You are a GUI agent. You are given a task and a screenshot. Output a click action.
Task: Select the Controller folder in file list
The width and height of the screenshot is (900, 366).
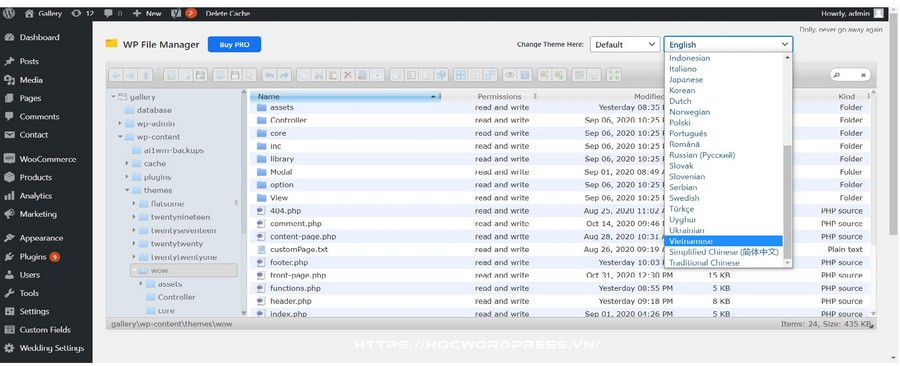(560, 120)
